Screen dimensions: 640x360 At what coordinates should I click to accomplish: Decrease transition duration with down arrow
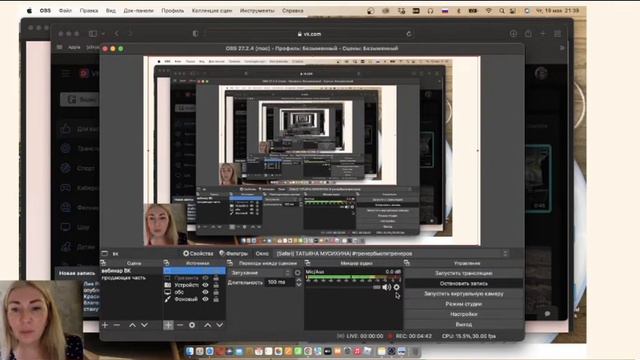[299, 284]
